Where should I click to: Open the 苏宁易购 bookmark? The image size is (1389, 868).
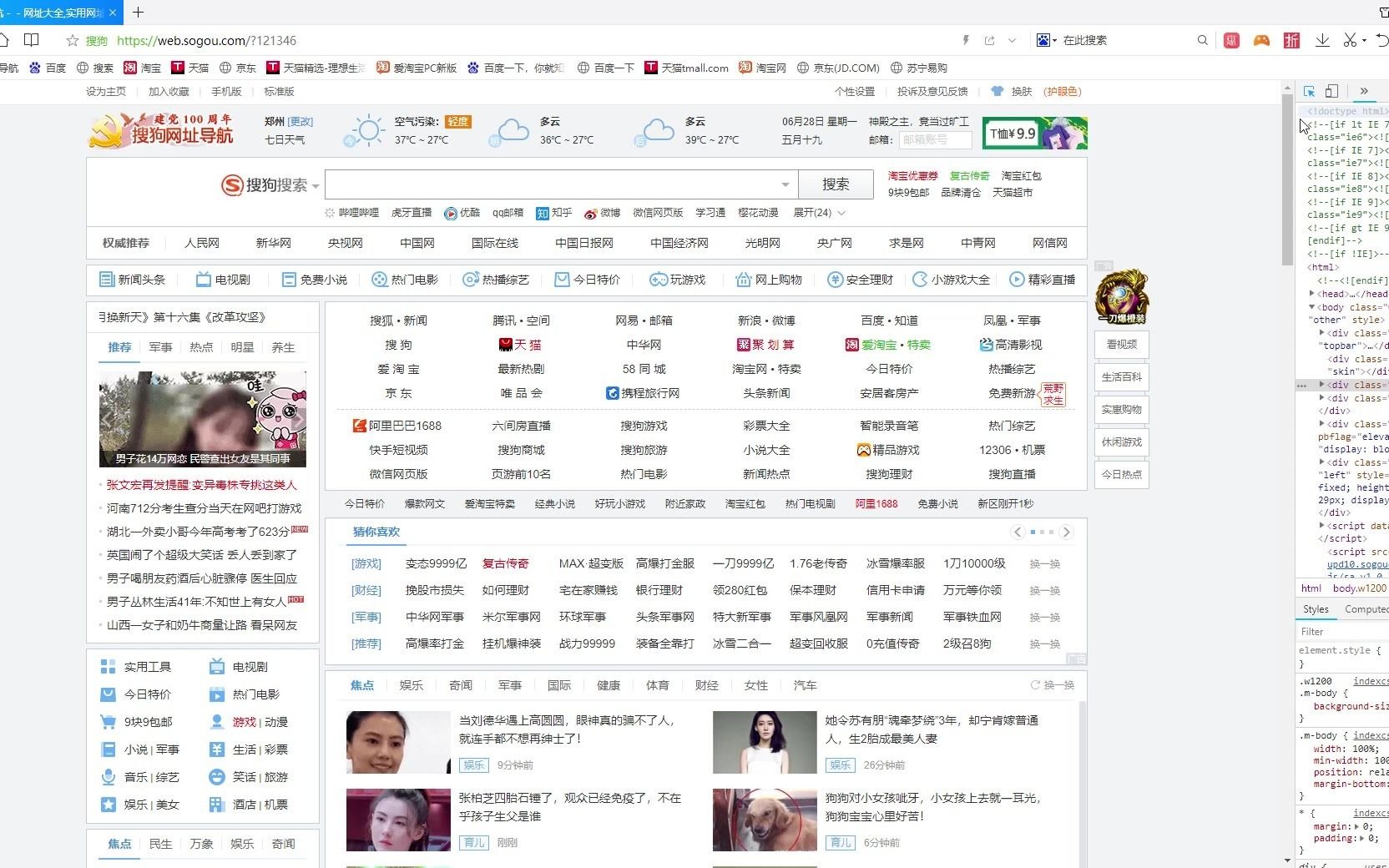coord(919,68)
